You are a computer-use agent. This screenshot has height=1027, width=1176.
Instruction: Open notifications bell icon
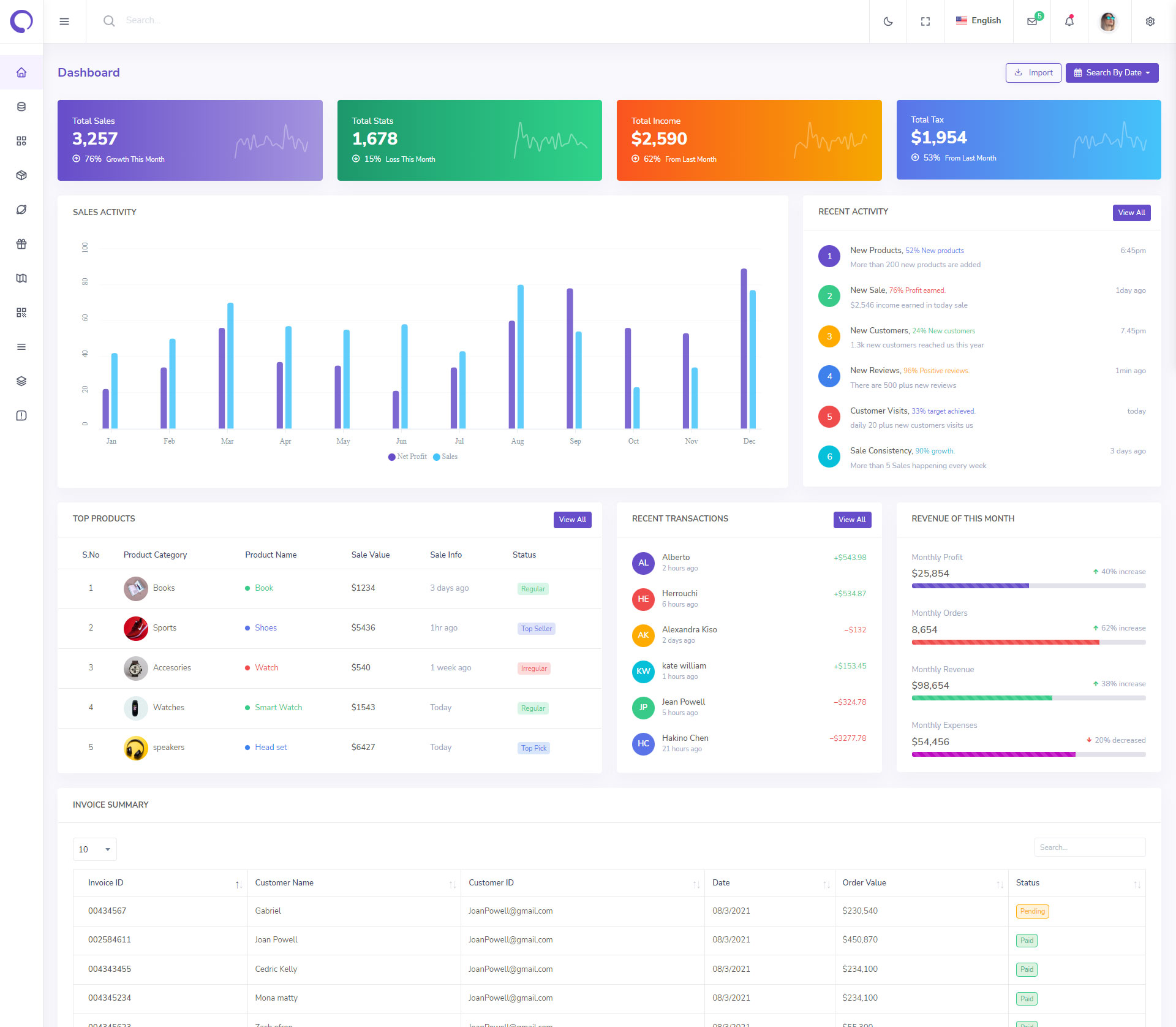pyautogui.click(x=1069, y=21)
